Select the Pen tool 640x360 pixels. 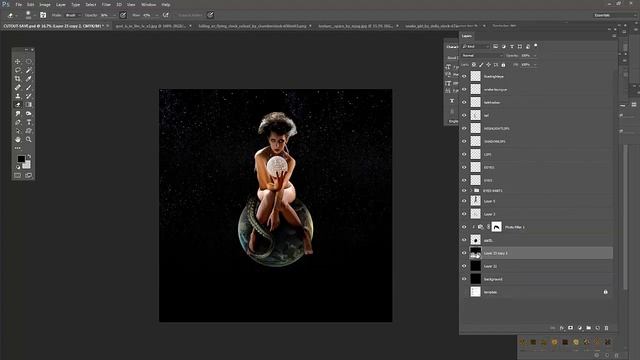click(18, 122)
